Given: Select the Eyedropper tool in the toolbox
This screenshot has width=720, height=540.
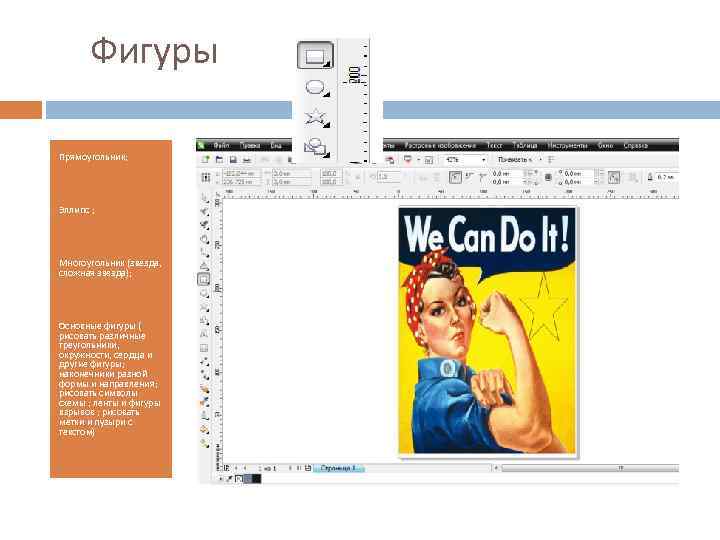Looking at the screenshot, I should pyautogui.click(x=204, y=403).
